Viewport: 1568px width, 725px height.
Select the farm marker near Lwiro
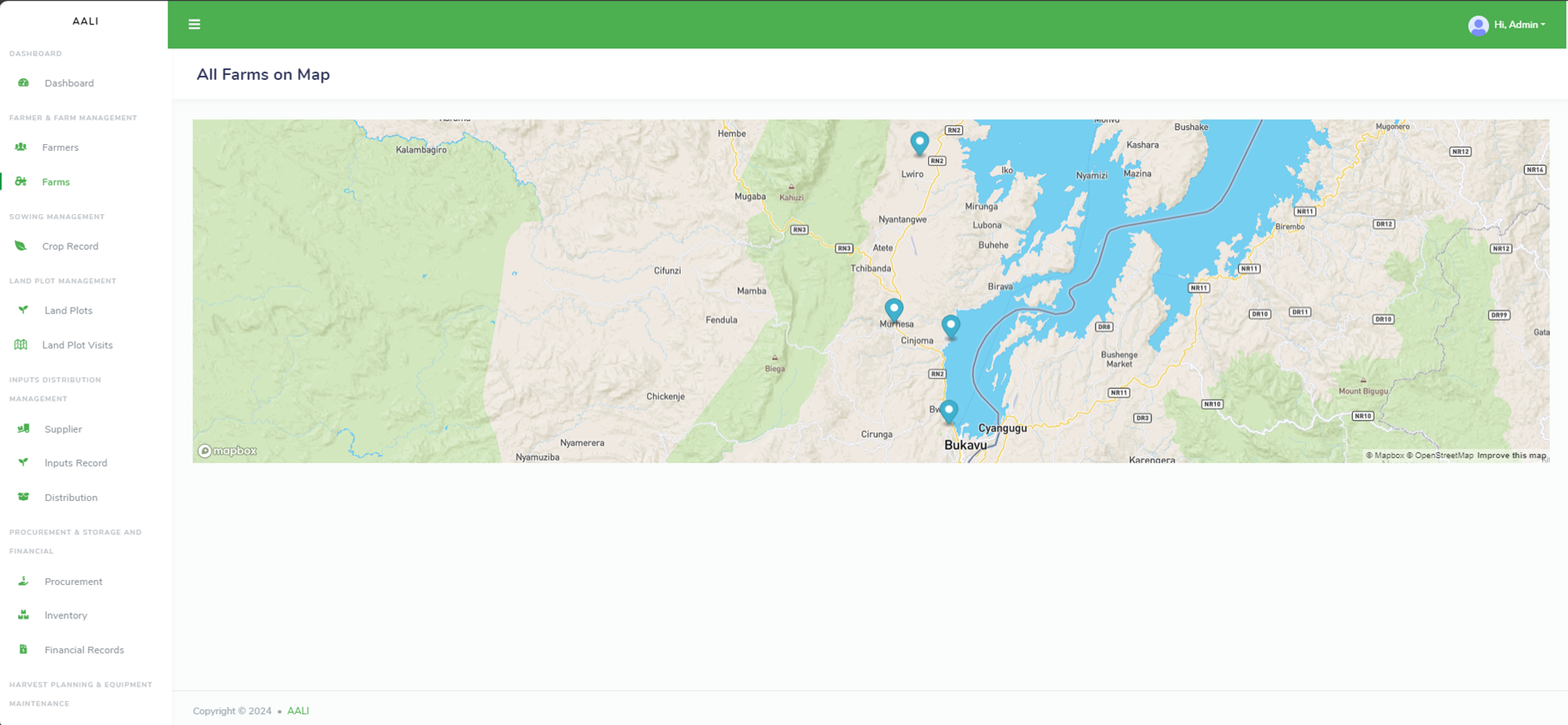[919, 143]
